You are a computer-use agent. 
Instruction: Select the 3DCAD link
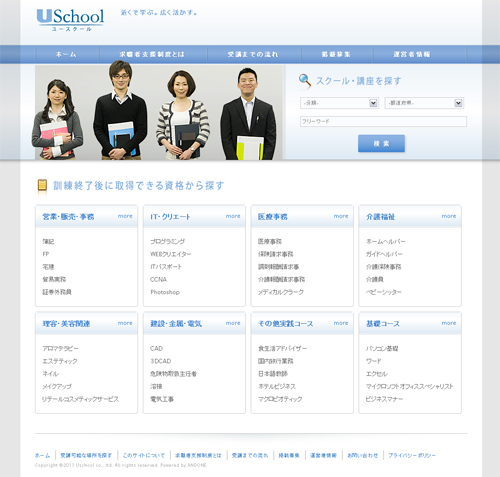coord(161,361)
